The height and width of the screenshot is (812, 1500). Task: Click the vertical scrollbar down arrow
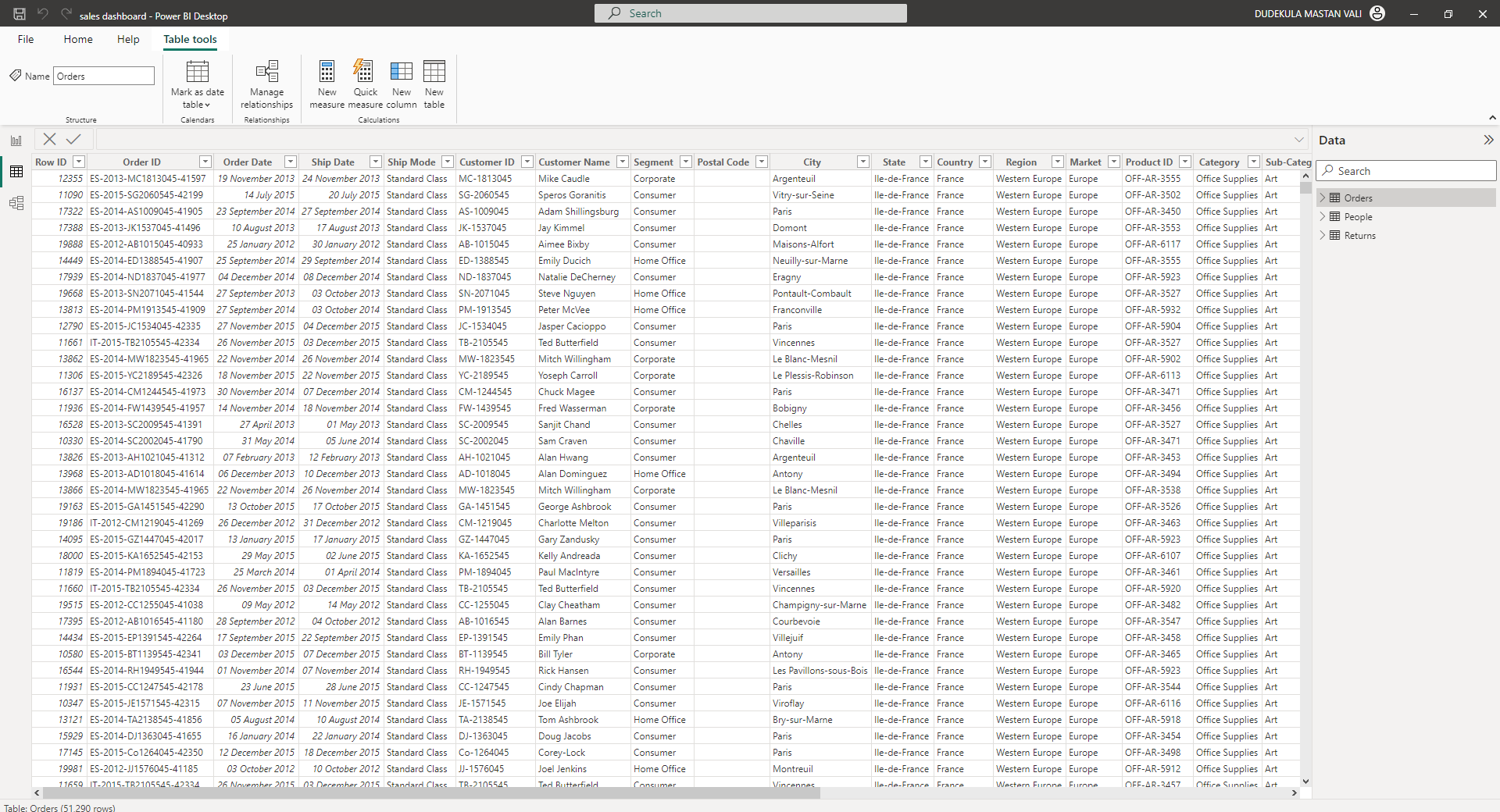point(1305,781)
